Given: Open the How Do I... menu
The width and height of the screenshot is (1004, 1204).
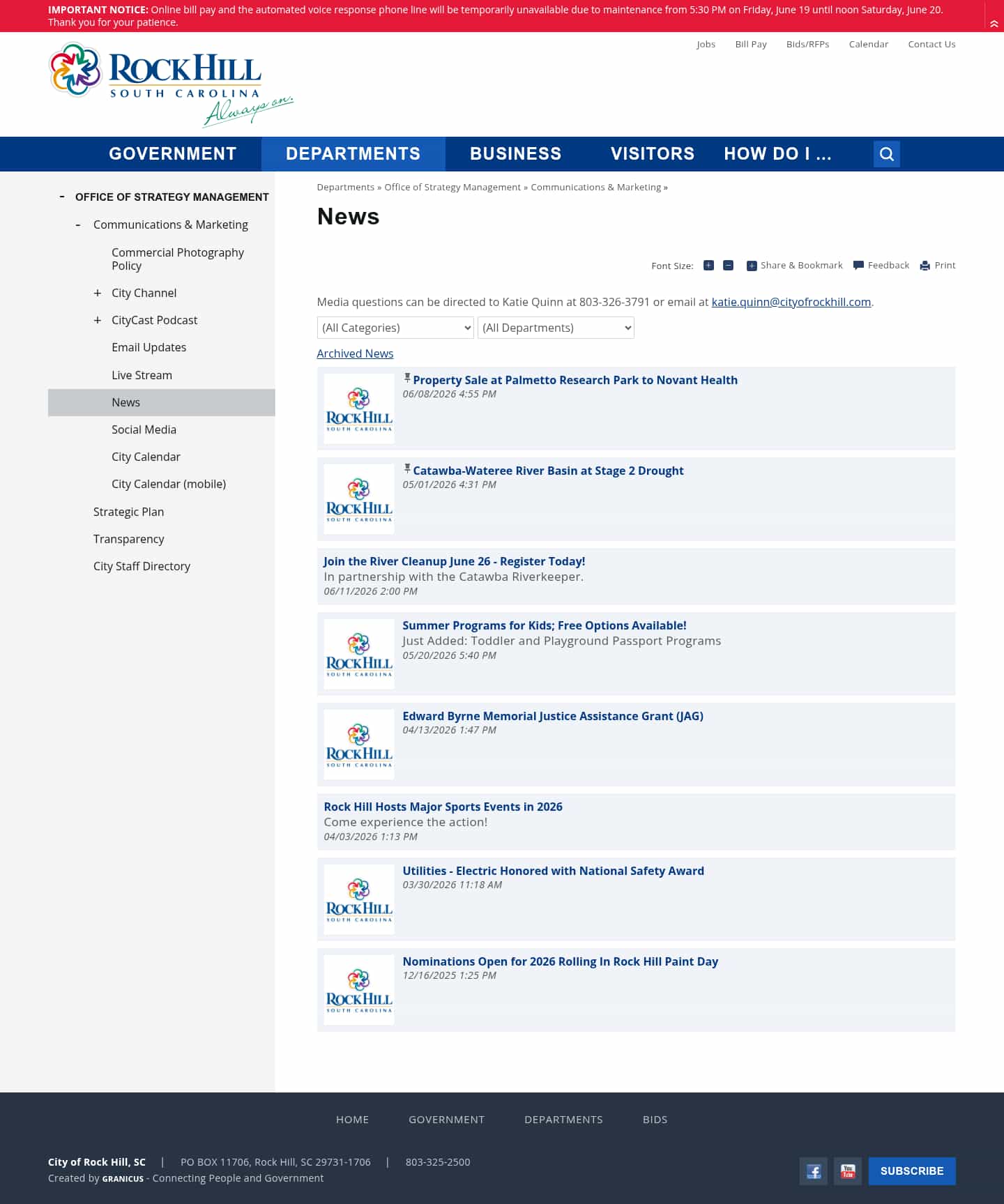Looking at the screenshot, I should [x=777, y=154].
